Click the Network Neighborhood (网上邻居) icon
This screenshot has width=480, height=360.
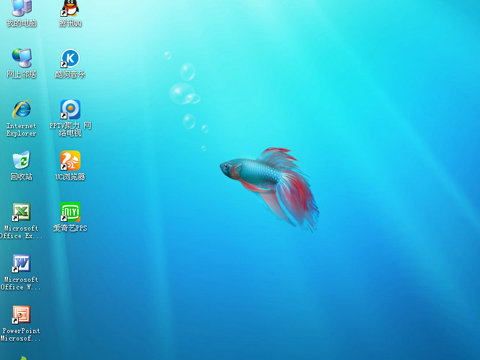pyautogui.click(x=22, y=58)
